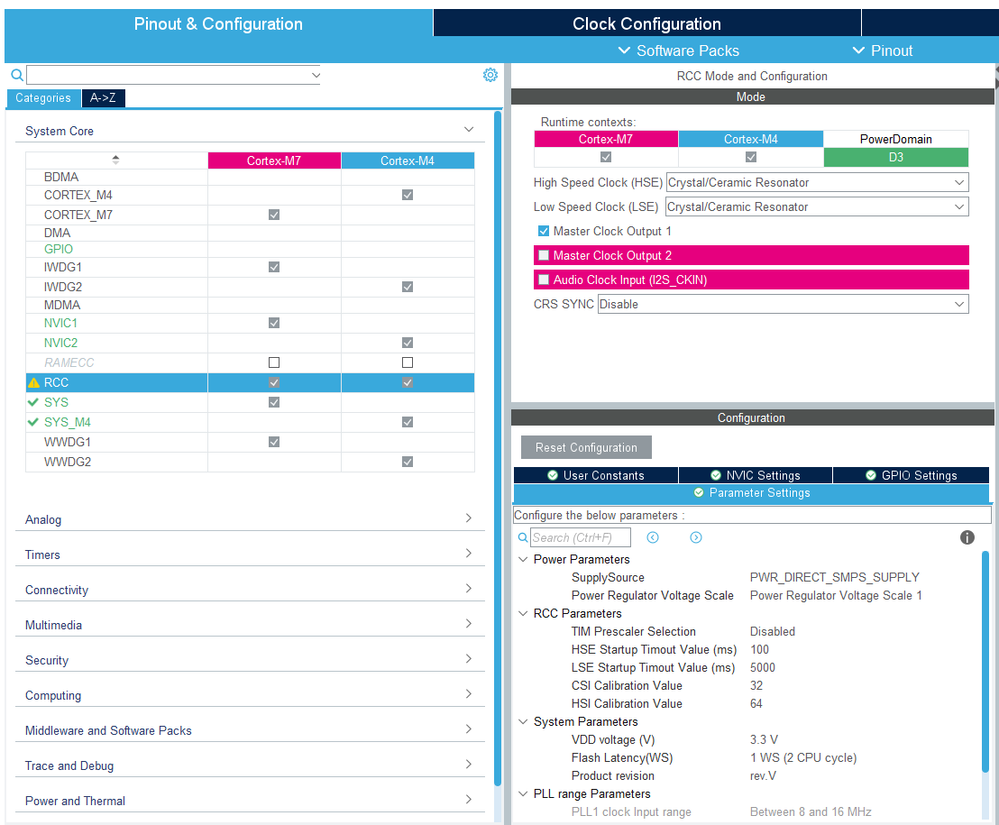Viewport: 999px width, 825px height.
Task: Open CRS SYNC dropdown
Action: (x=783, y=304)
